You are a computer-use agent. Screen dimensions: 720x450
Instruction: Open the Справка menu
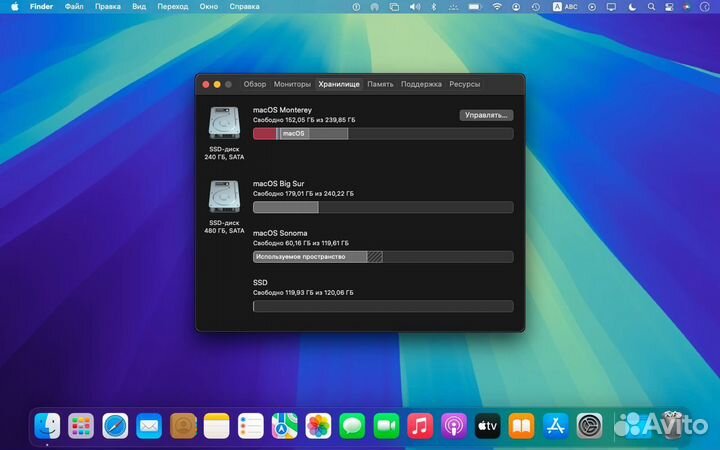244,7
